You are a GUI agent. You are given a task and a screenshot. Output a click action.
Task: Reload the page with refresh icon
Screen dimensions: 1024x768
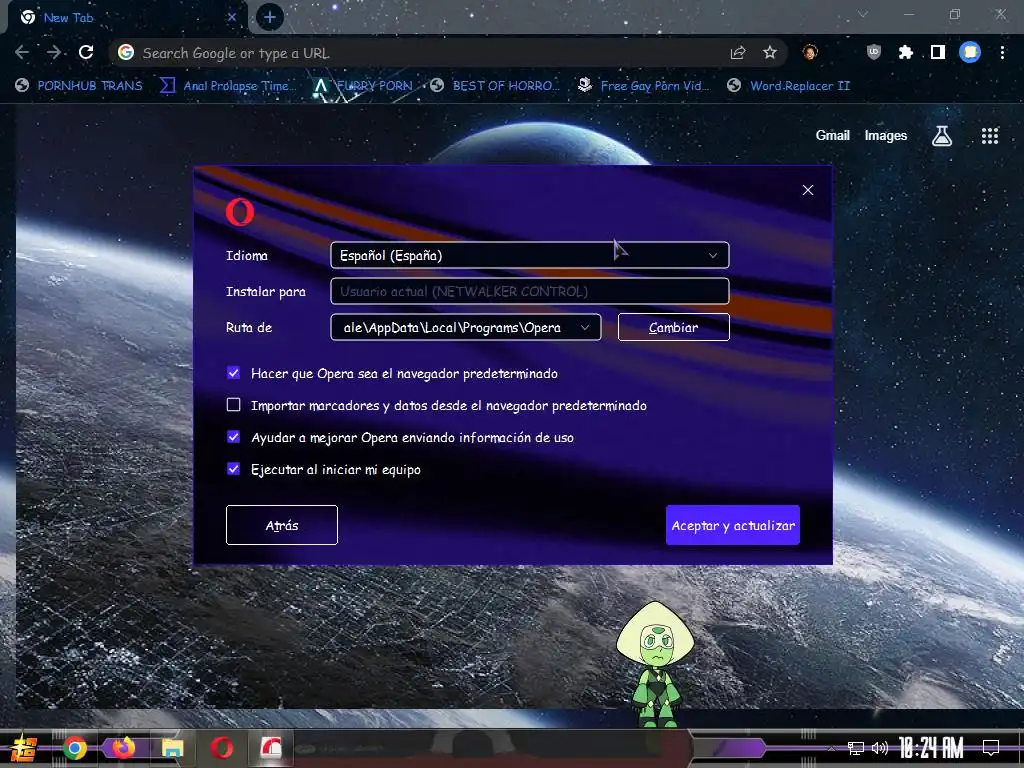[x=86, y=53]
